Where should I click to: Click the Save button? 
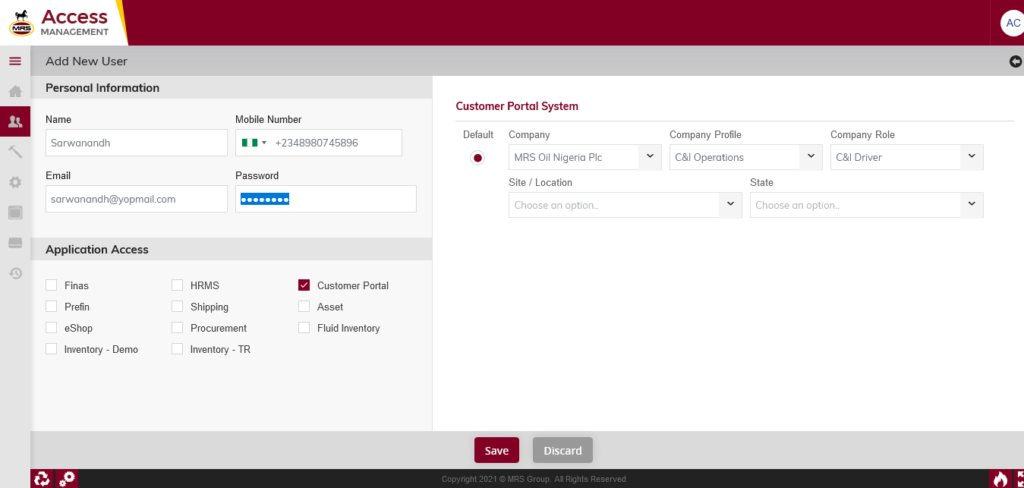[x=496, y=450]
